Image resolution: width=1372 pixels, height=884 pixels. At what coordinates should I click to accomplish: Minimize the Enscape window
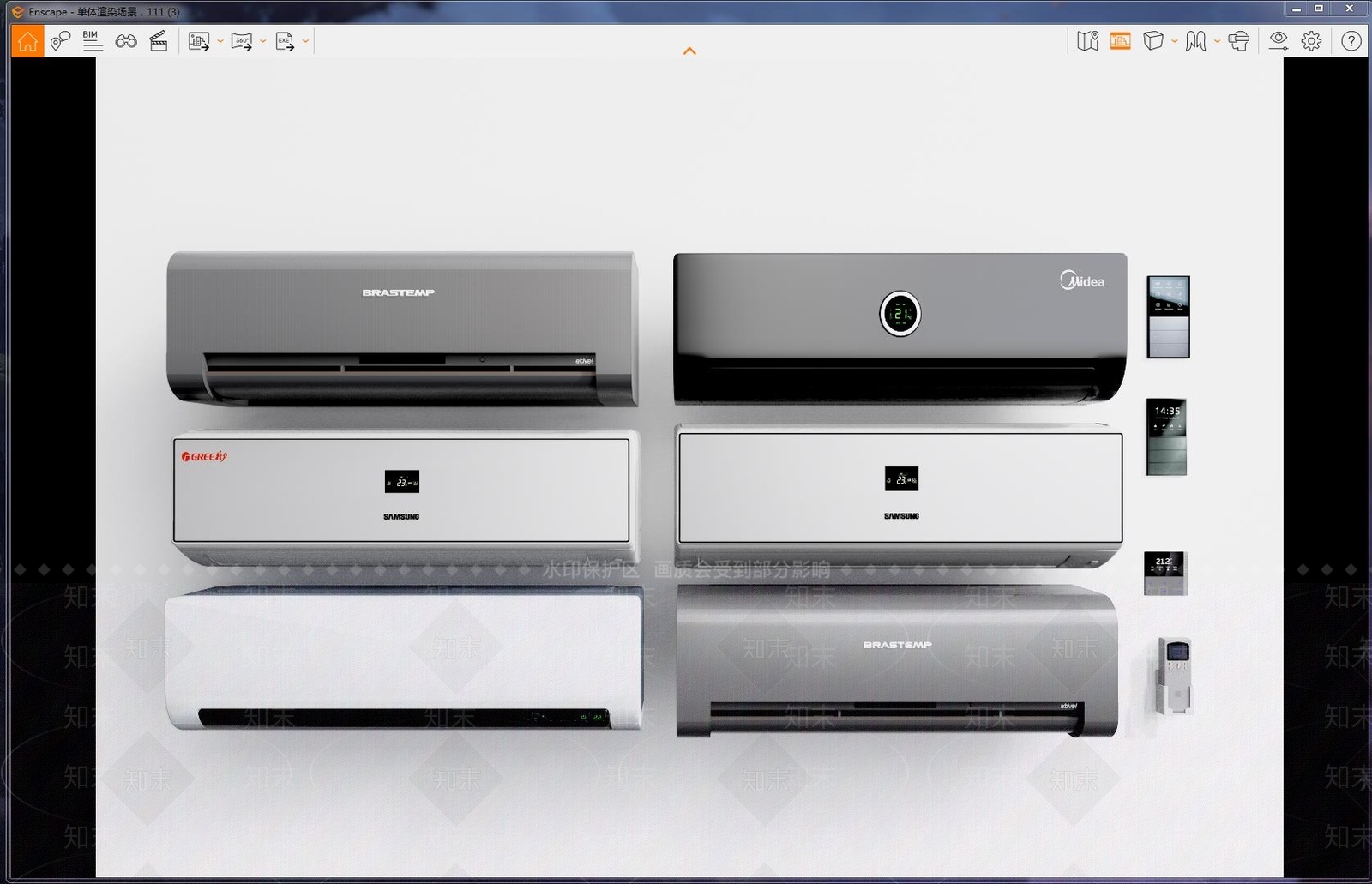point(1297,9)
